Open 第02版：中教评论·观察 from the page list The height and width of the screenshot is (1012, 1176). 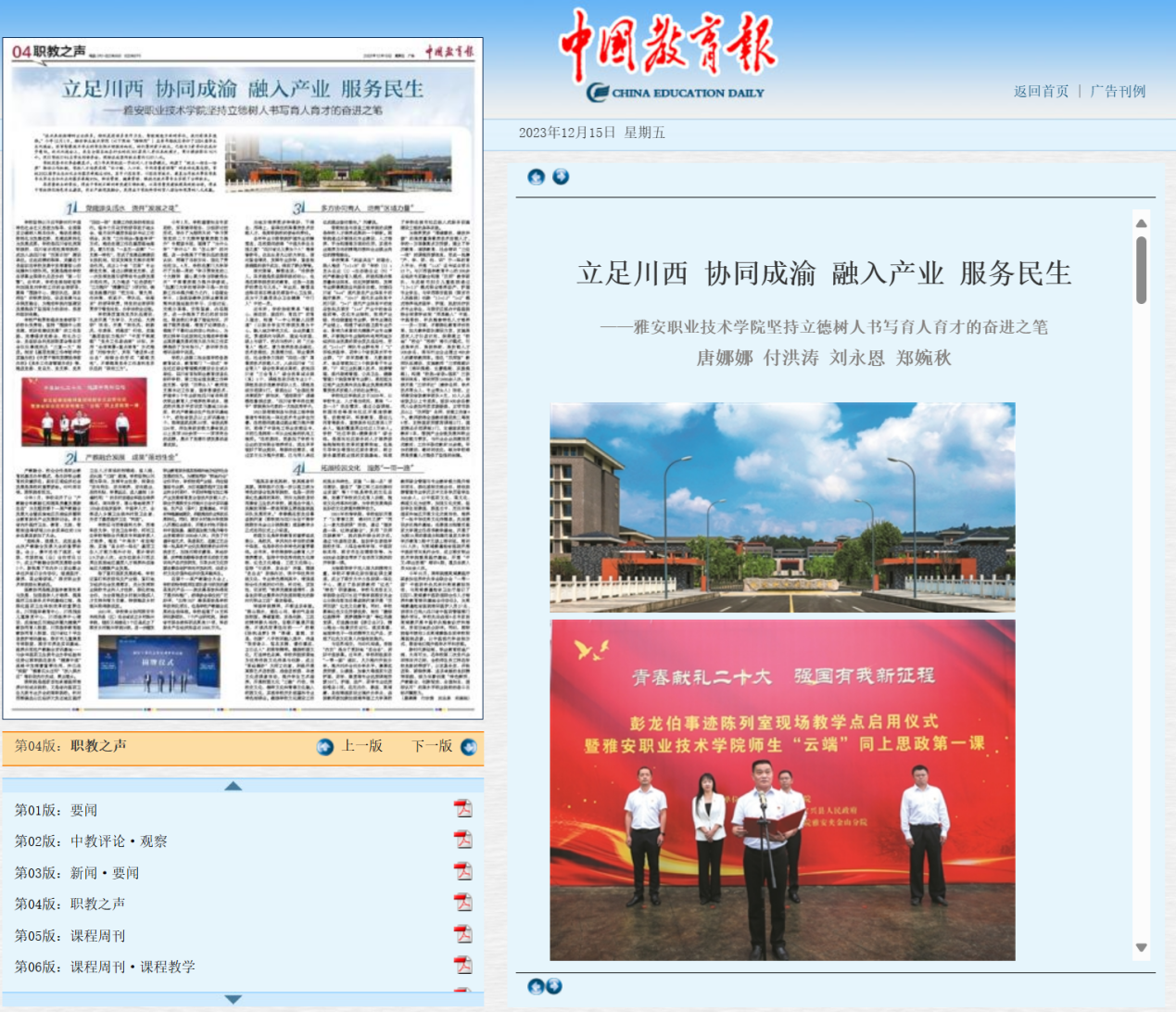pos(91,841)
